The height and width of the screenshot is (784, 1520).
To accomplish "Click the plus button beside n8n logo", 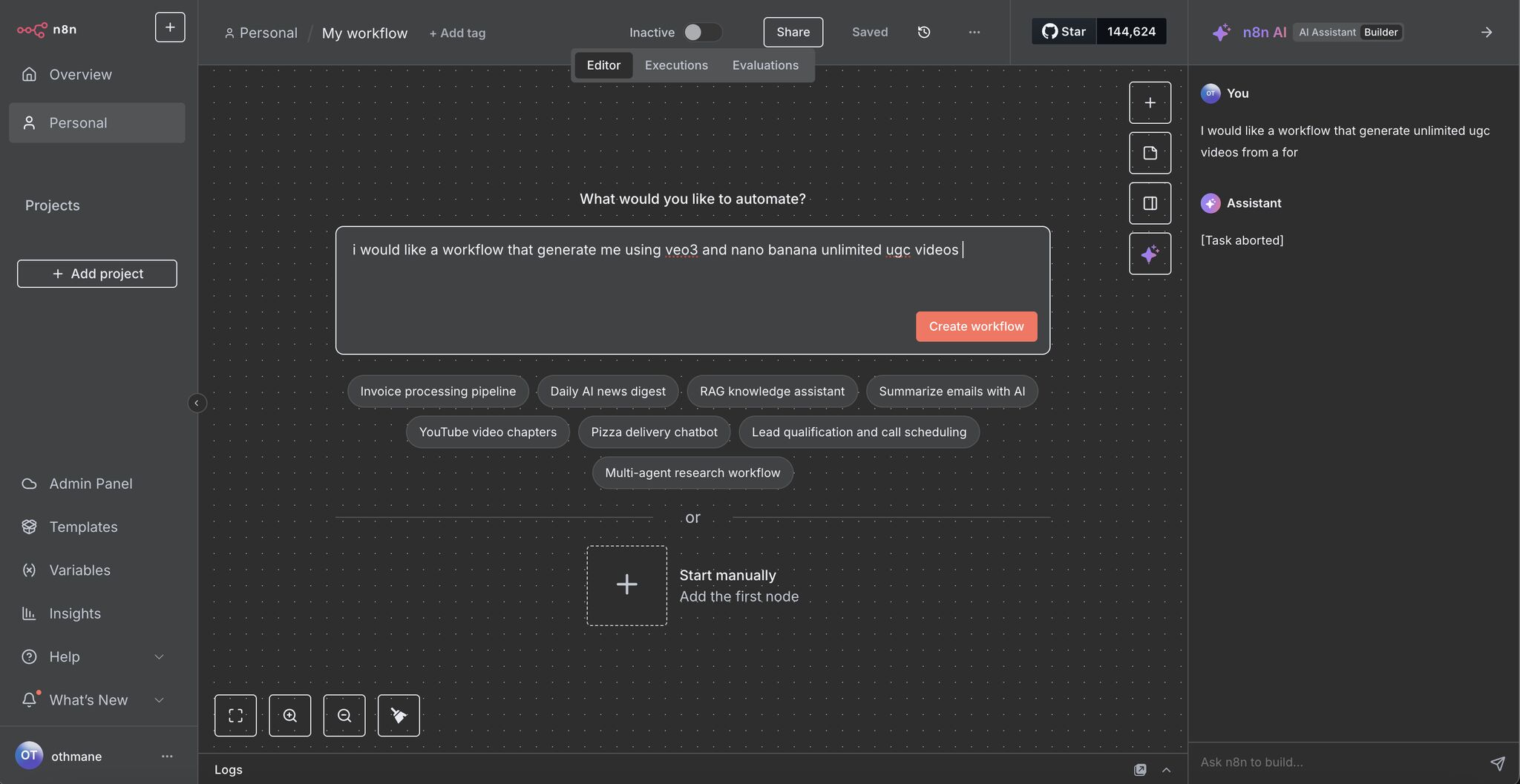I will tap(170, 27).
